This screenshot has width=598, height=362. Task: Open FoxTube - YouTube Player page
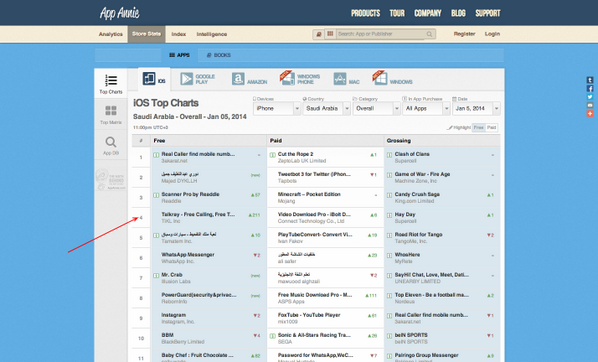(309, 315)
